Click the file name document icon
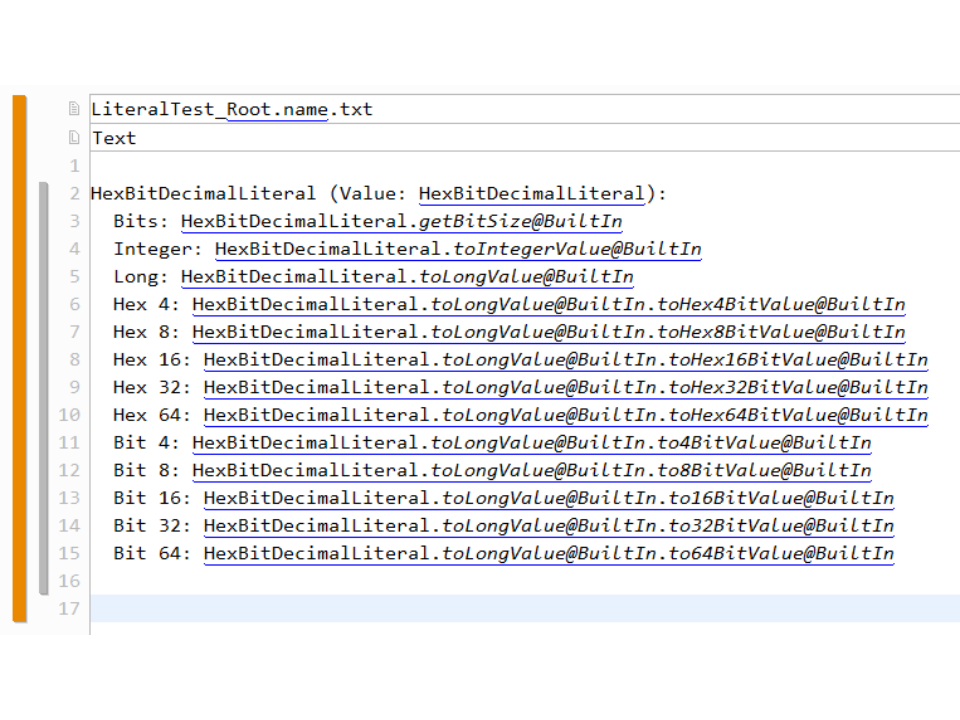960x720 pixels. pyautogui.click(x=74, y=109)
